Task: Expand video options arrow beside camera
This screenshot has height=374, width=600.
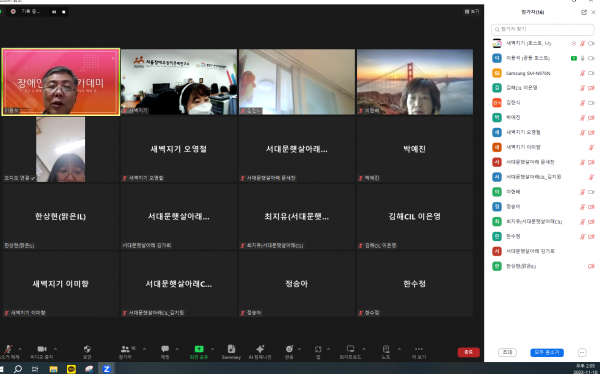Action: tap(55, 349)
